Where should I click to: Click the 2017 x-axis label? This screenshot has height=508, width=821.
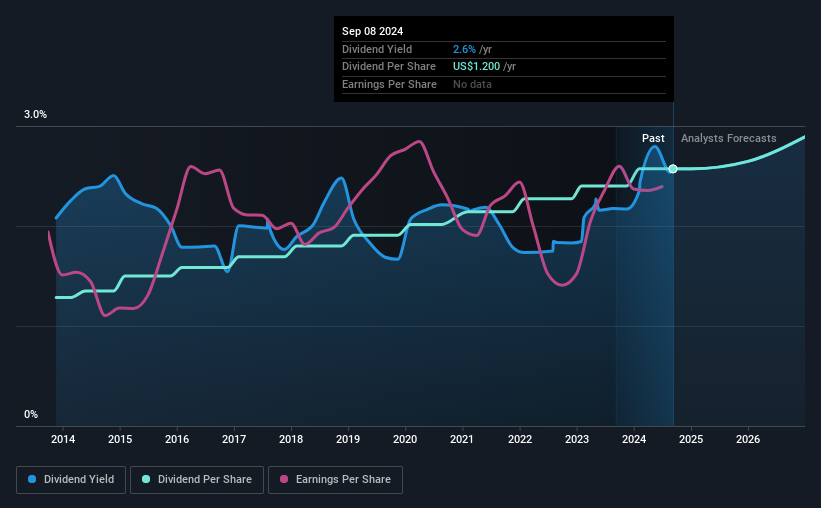point(234,439)
